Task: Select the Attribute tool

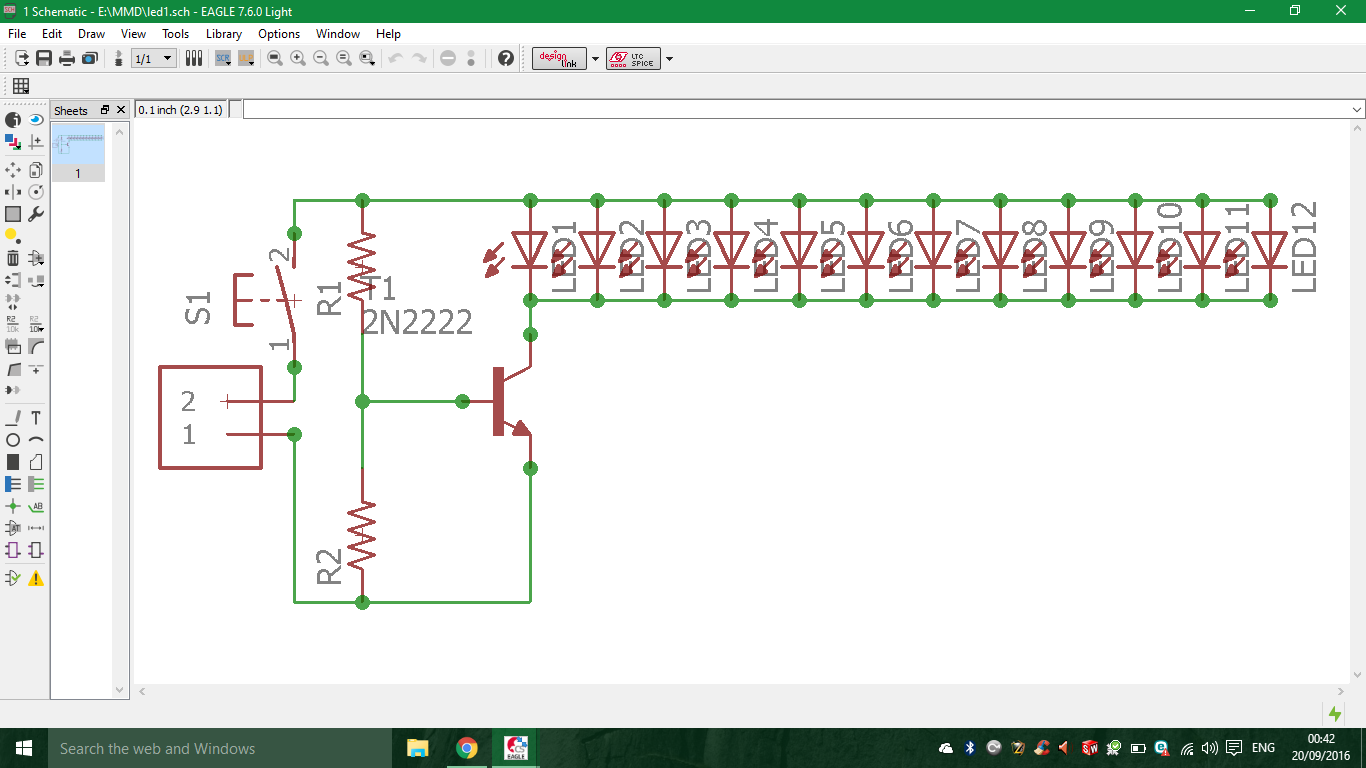Action: tap(13, 528)
